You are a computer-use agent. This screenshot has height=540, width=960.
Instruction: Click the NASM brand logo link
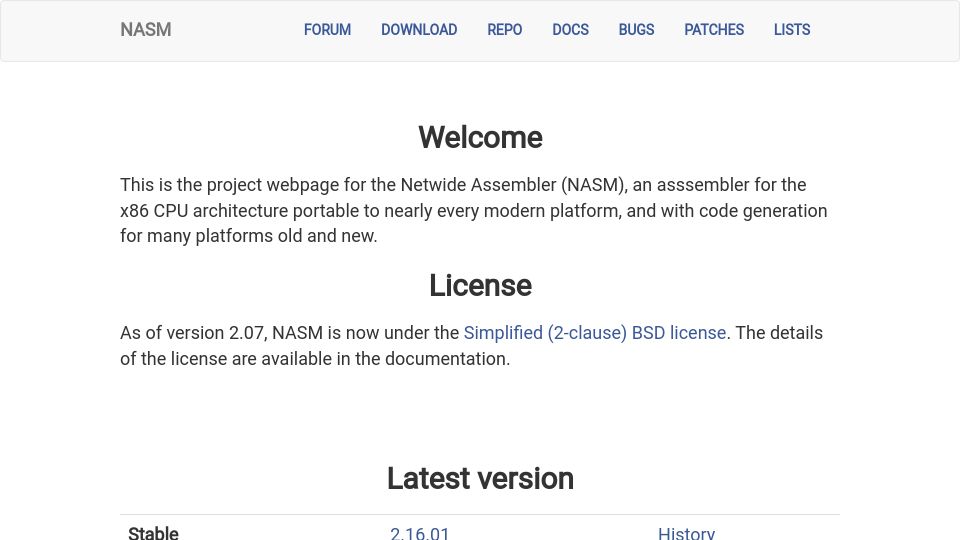point(146,29)
